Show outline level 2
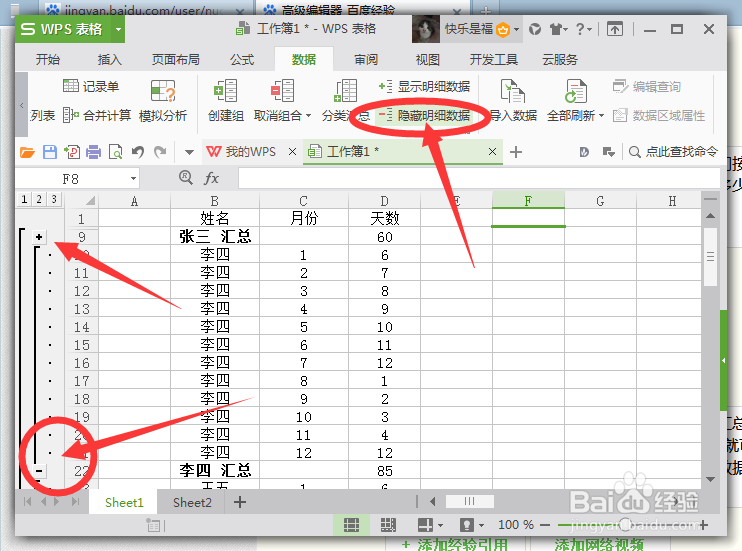The height and width of the screenshot is (551, 742). (39, 199)
